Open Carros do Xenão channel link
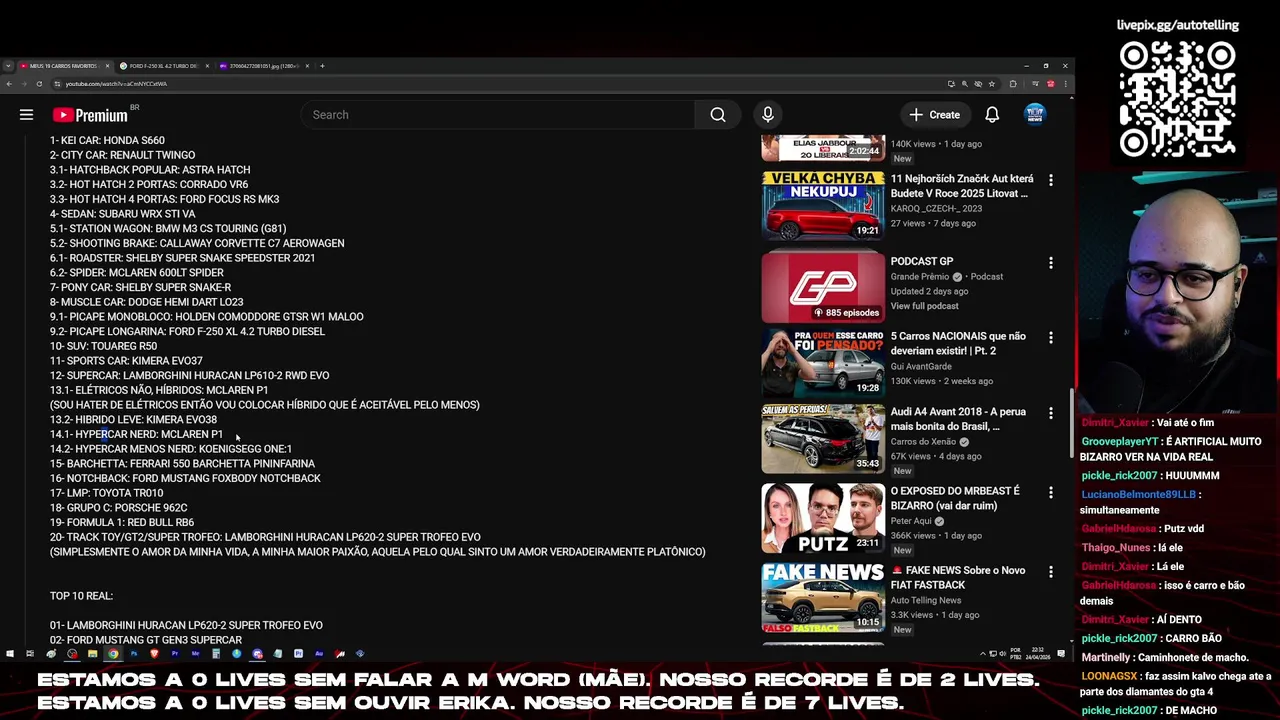 point(923,442)
